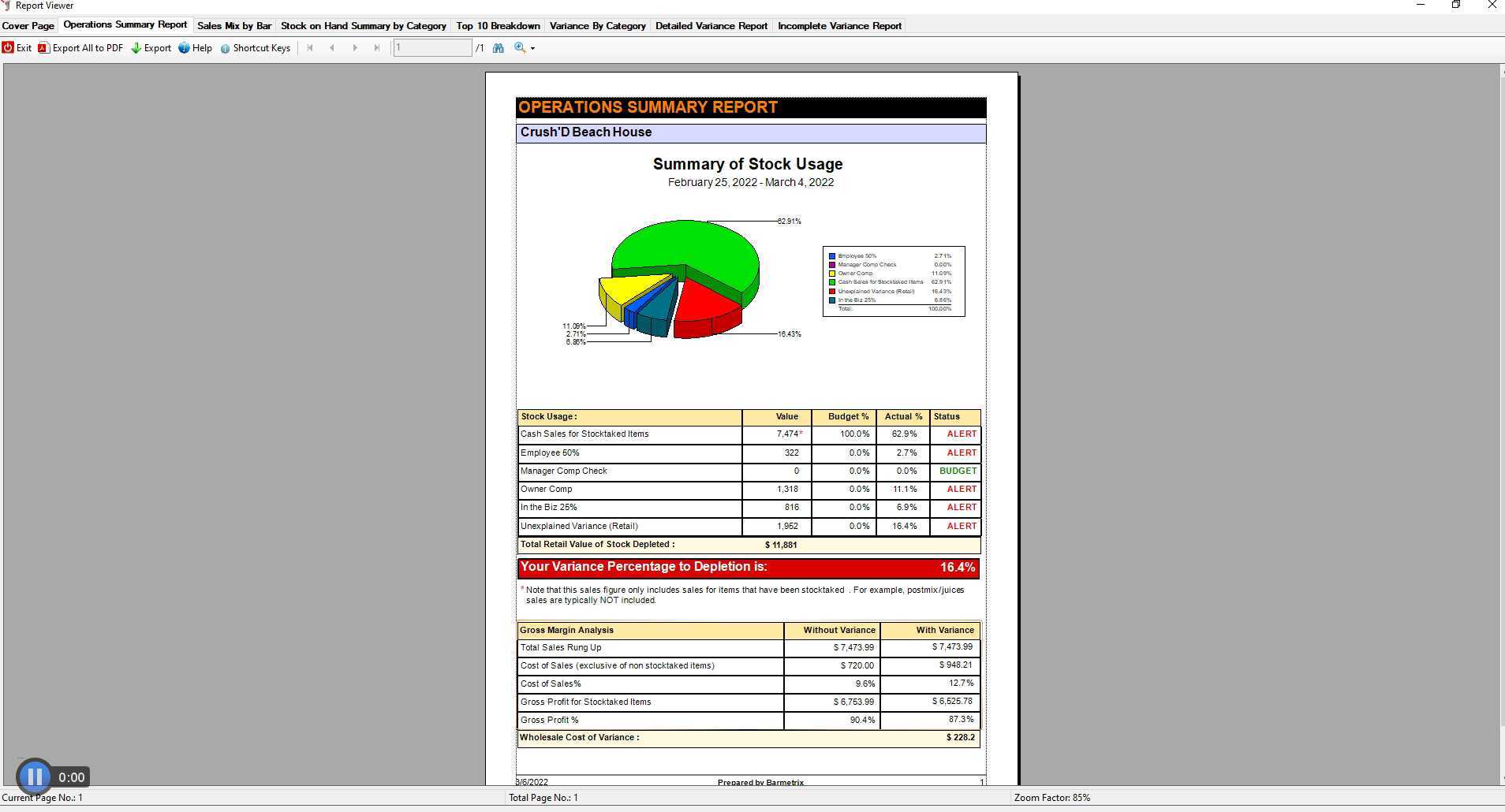Click the green Export arrow icon
The height and width of the screenshot is (812, 1505).
(136, 48)
